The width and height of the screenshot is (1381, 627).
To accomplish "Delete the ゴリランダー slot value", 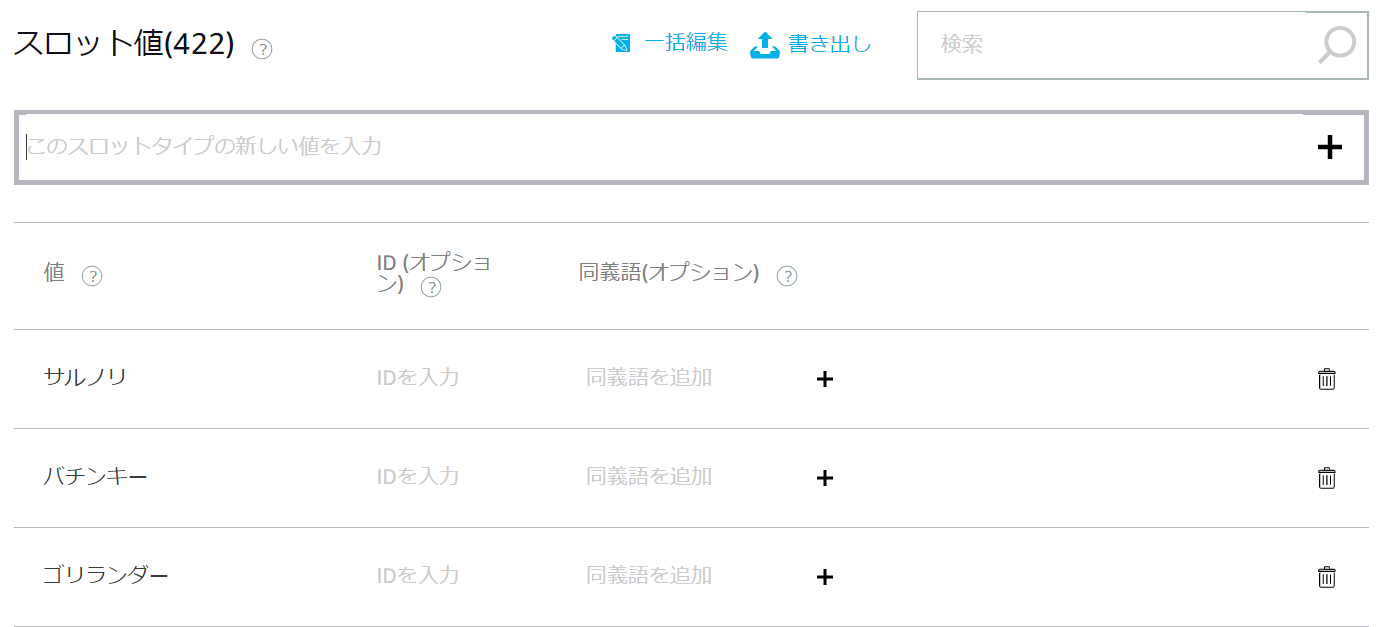I will point(1327,577).
